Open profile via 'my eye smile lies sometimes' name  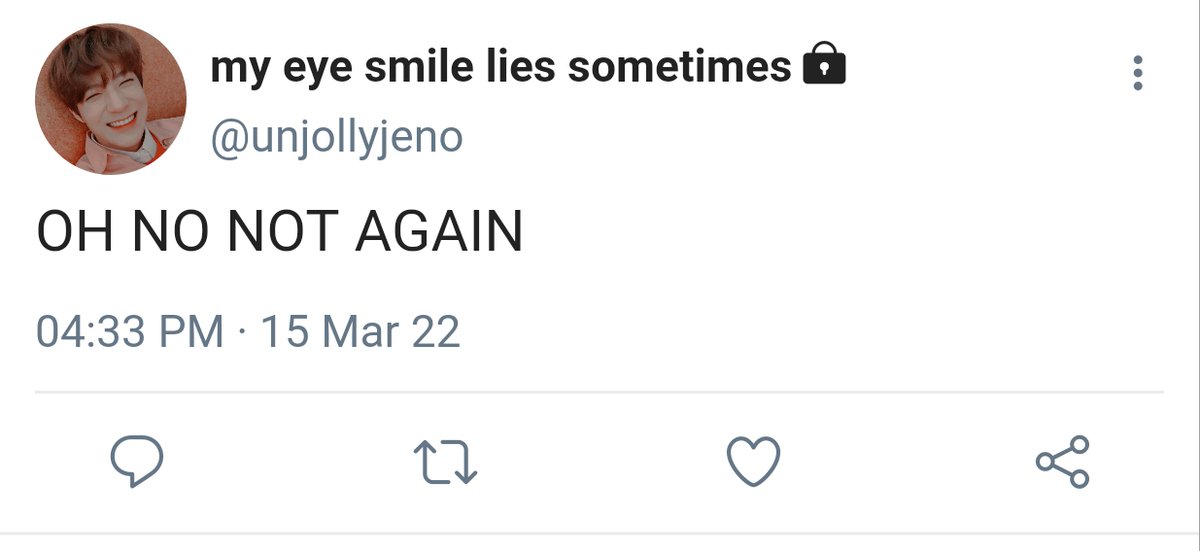(501, 68)
